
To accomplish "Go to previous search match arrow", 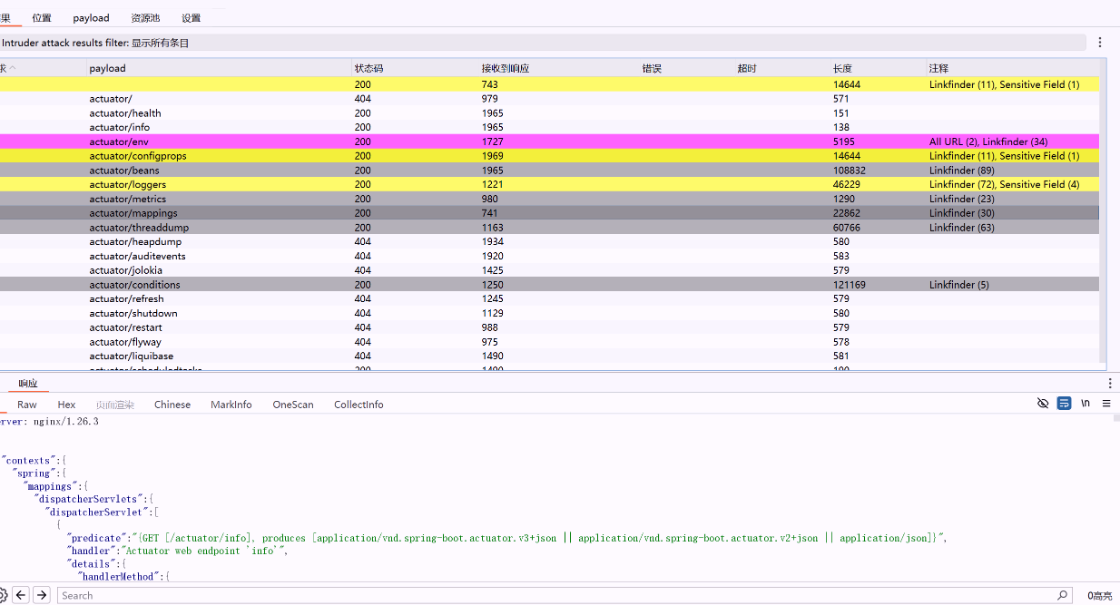I will (21, 595).
